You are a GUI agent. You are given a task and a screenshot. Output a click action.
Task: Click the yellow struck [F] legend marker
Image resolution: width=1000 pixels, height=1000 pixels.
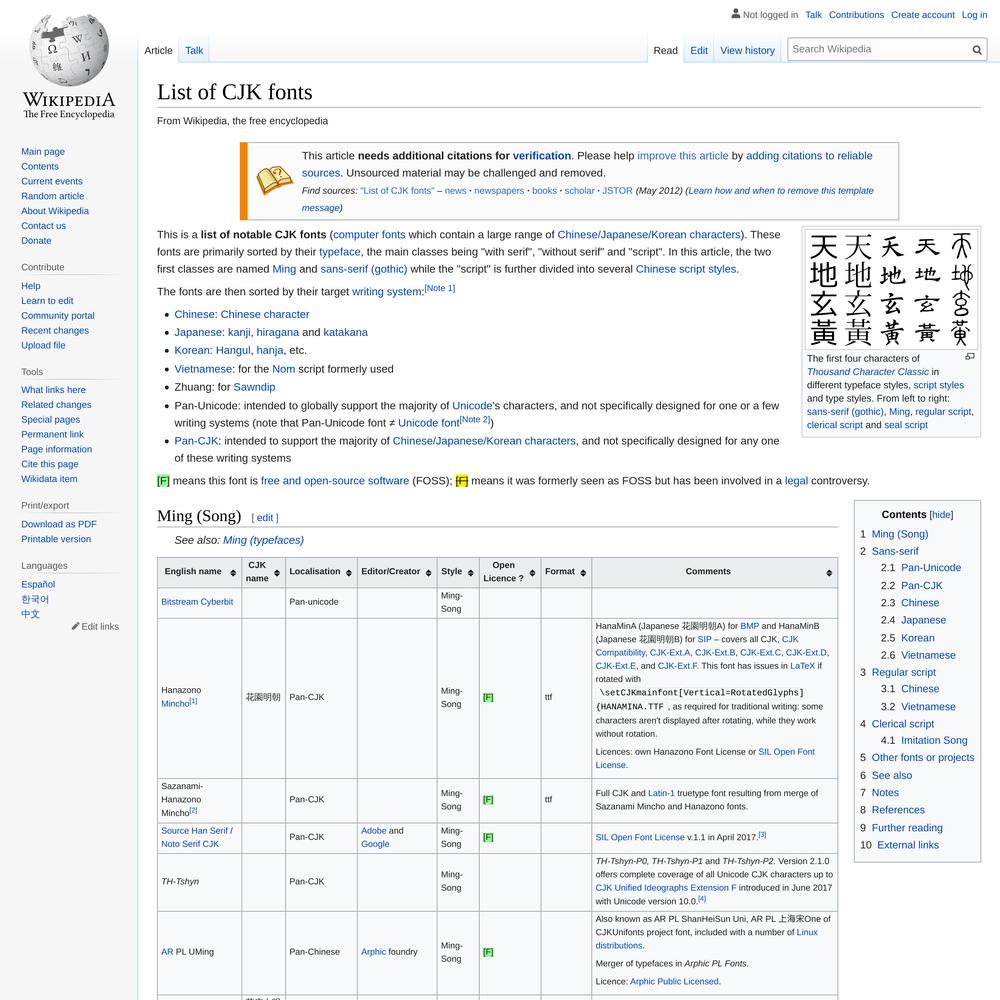point(462,481)
